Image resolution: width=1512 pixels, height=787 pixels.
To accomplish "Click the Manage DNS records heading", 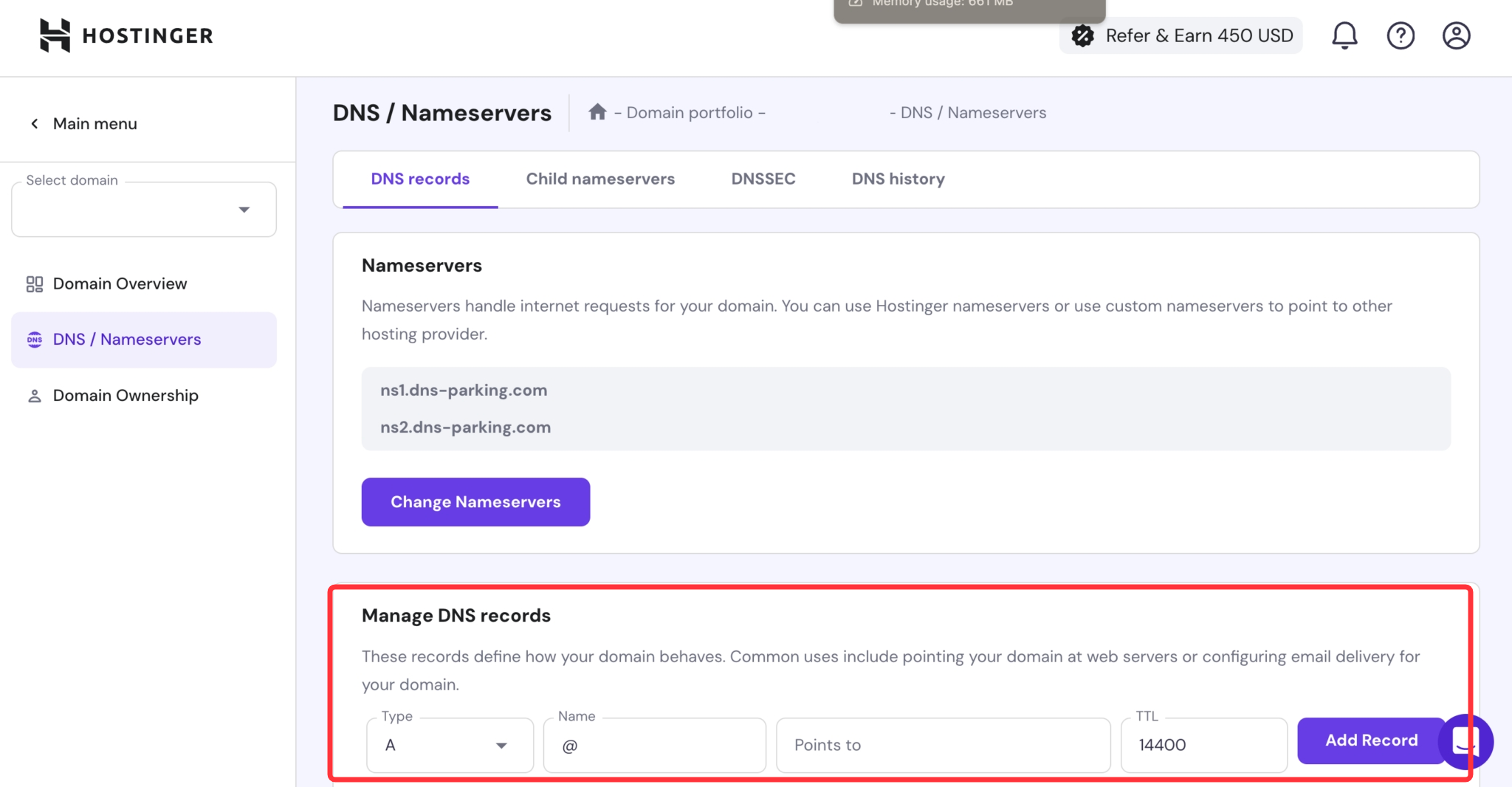I will [456, 616].
